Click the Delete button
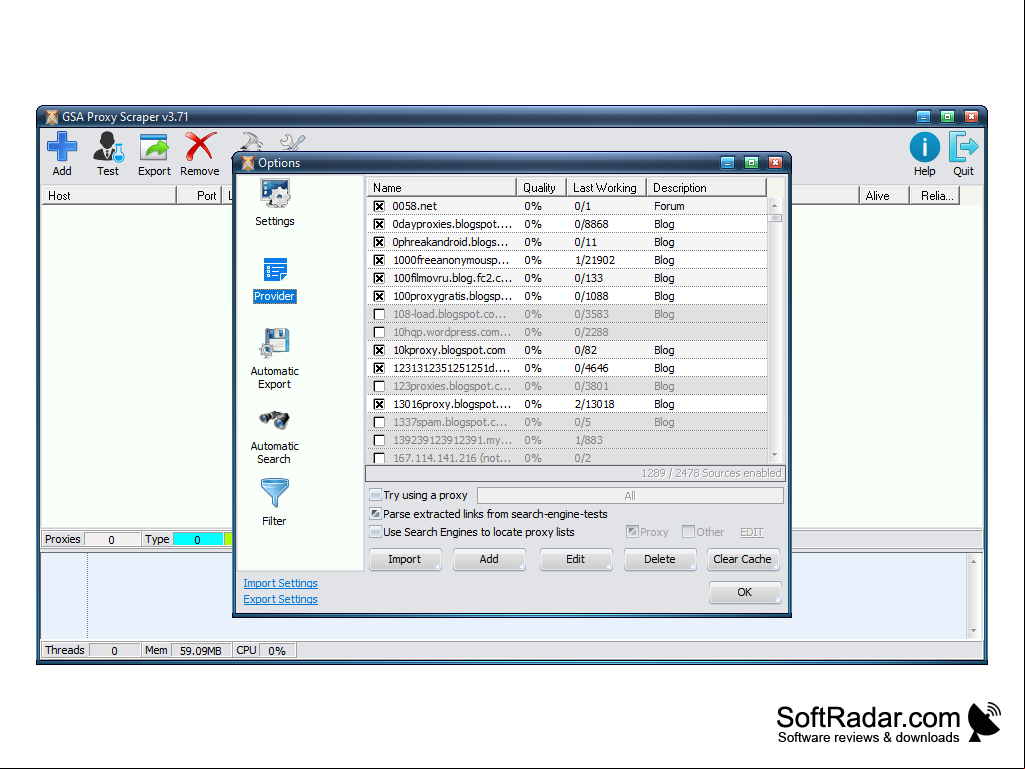The image size is (1025, 769). click(660, 559)
